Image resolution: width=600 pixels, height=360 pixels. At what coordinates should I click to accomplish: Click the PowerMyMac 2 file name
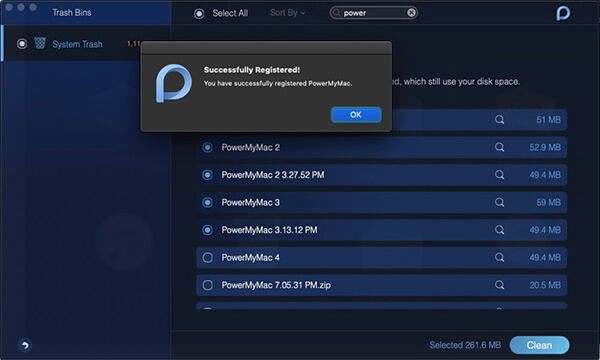pos(251,147)
